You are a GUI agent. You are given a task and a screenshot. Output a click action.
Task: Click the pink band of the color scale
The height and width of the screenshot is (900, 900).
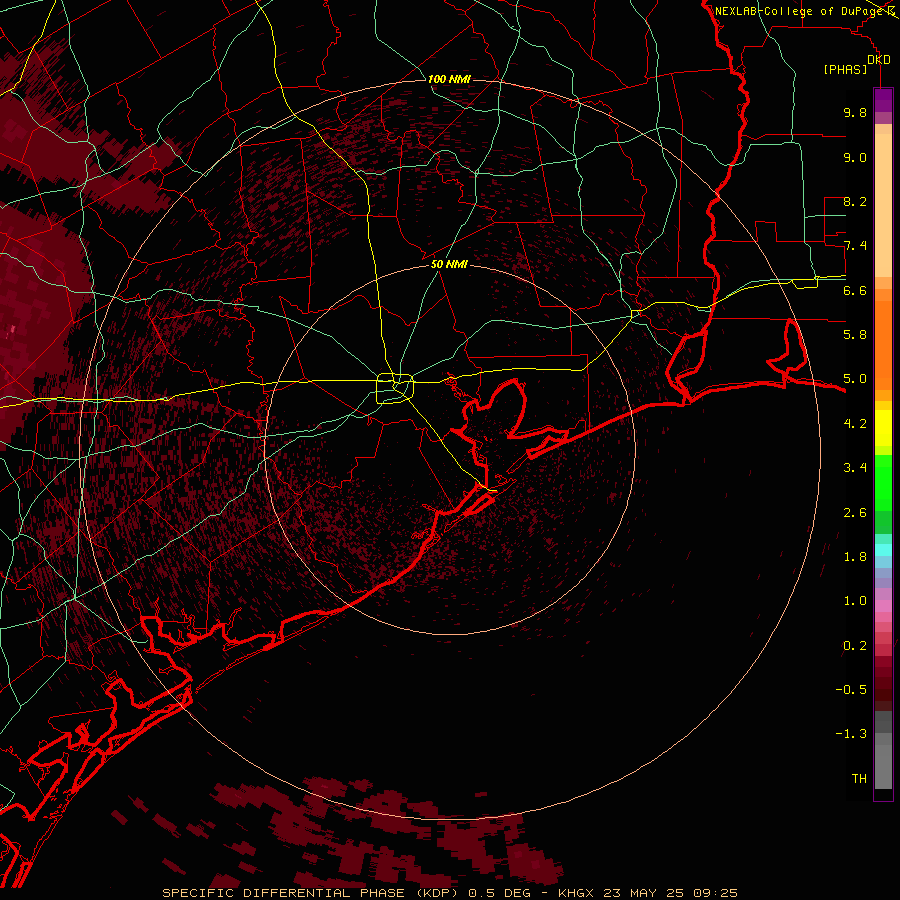pyautogui.click(x=883, y=606)
